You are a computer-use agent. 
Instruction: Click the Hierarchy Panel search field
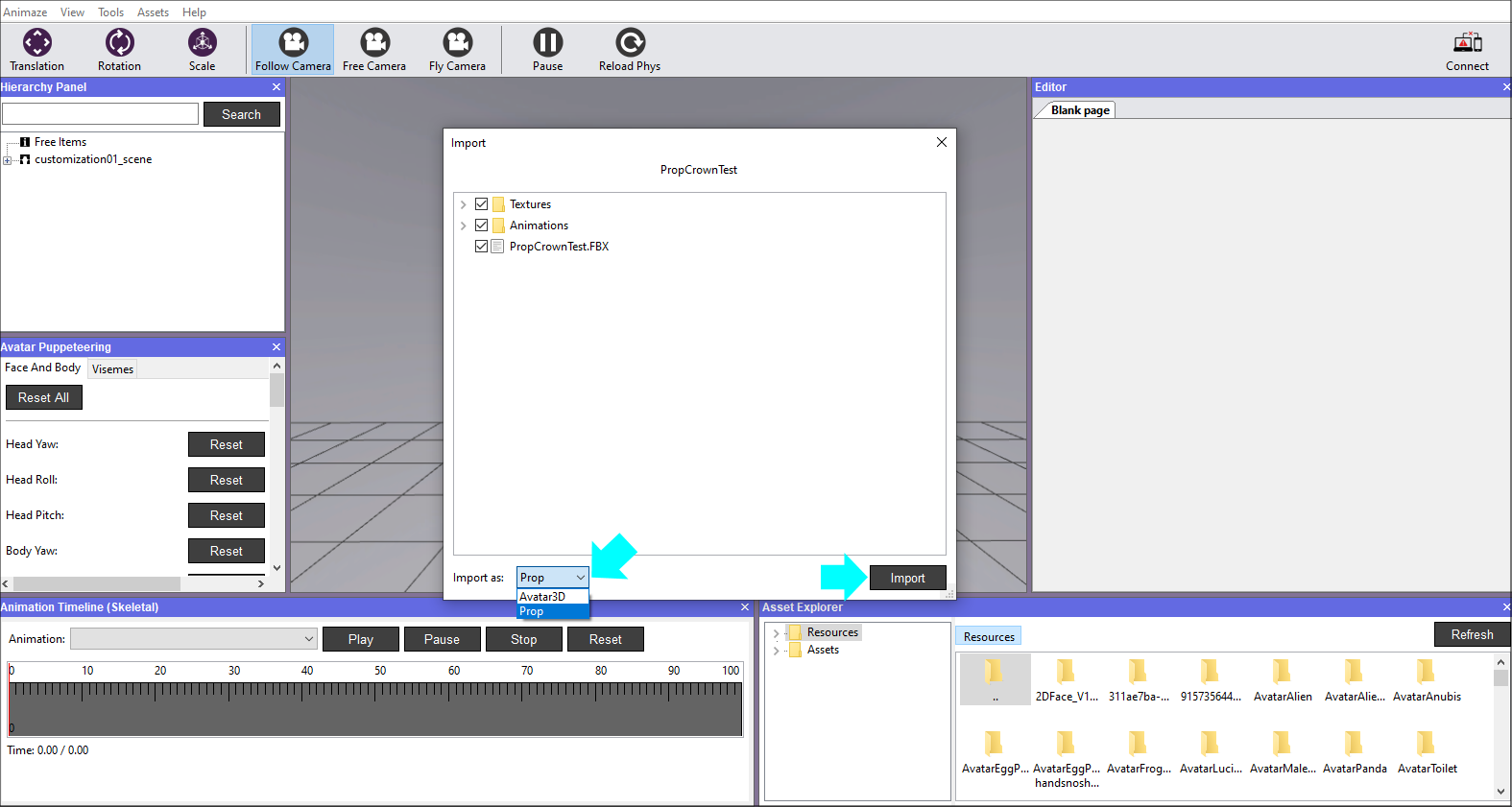pos(101,114)
